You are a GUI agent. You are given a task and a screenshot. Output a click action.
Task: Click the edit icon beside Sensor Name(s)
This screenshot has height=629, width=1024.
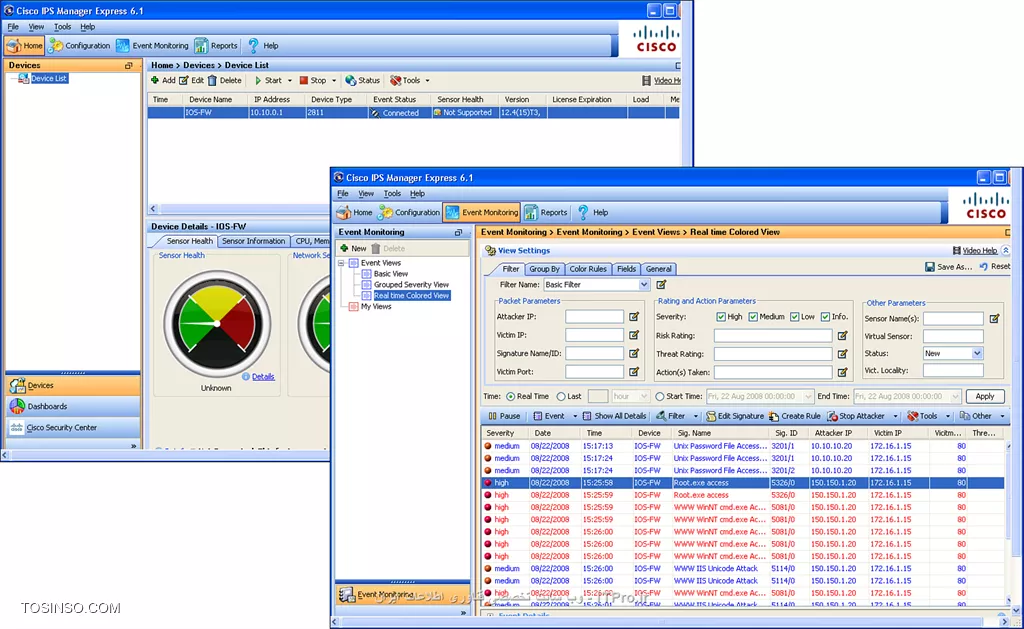pos(994,319)
